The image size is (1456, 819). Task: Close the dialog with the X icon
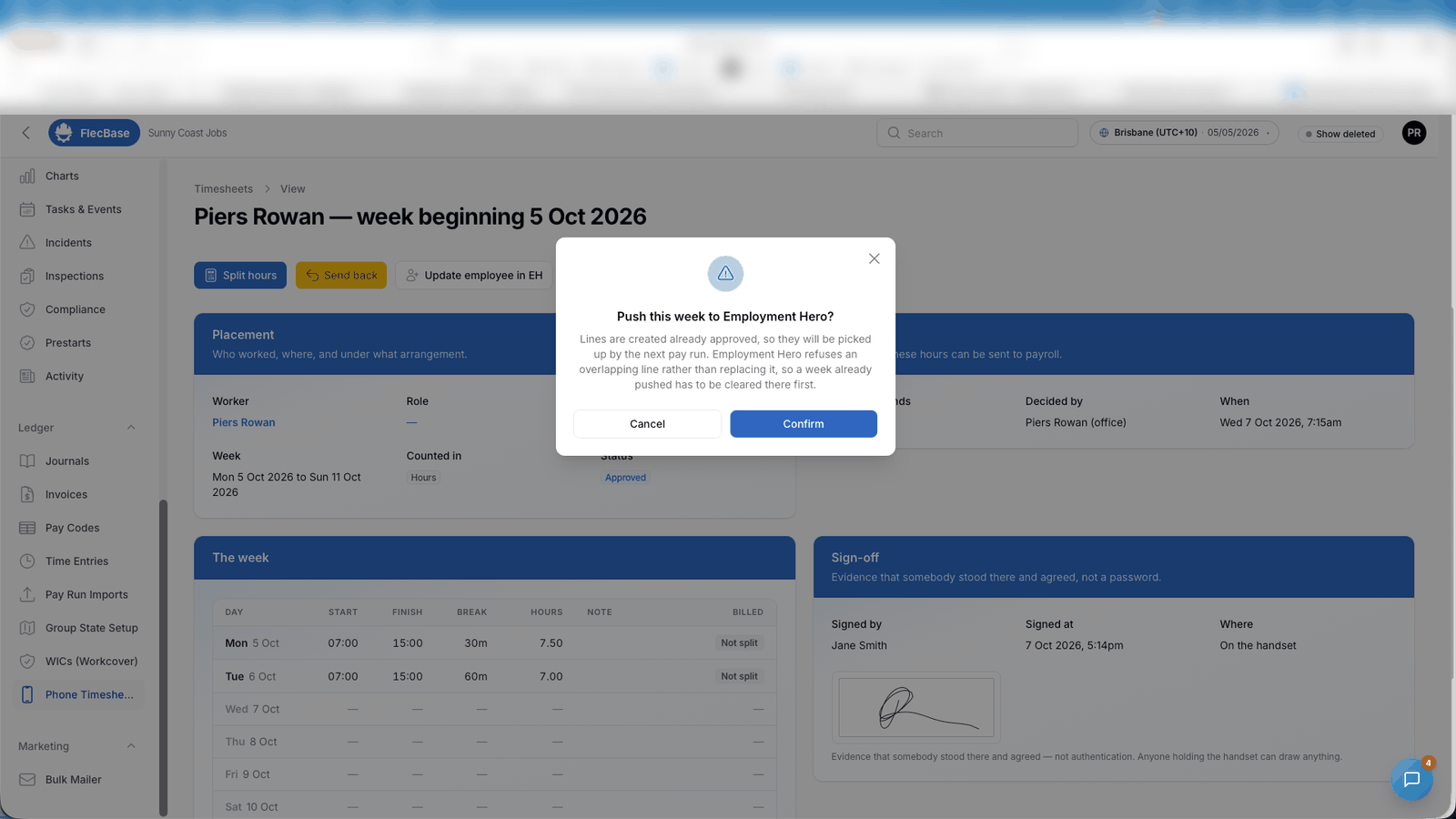pyautogui.click(x=874, y=258)
